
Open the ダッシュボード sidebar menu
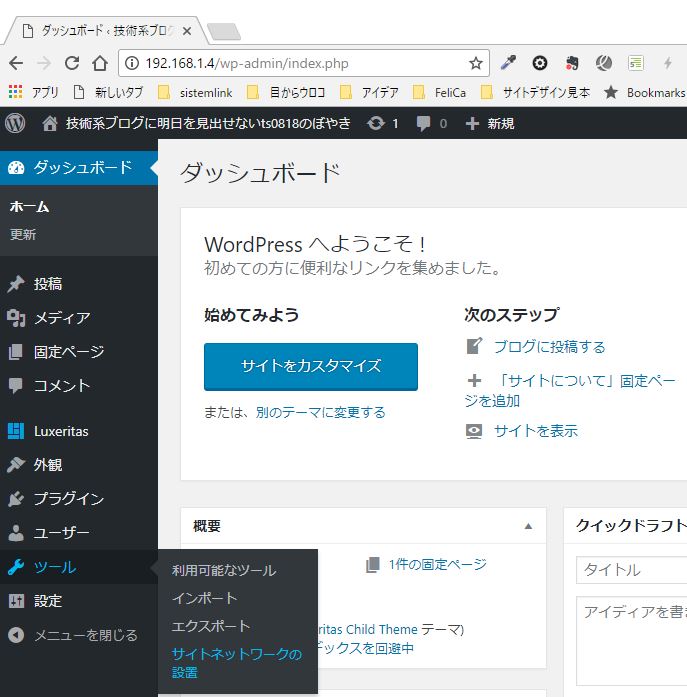tap(79, 168)
